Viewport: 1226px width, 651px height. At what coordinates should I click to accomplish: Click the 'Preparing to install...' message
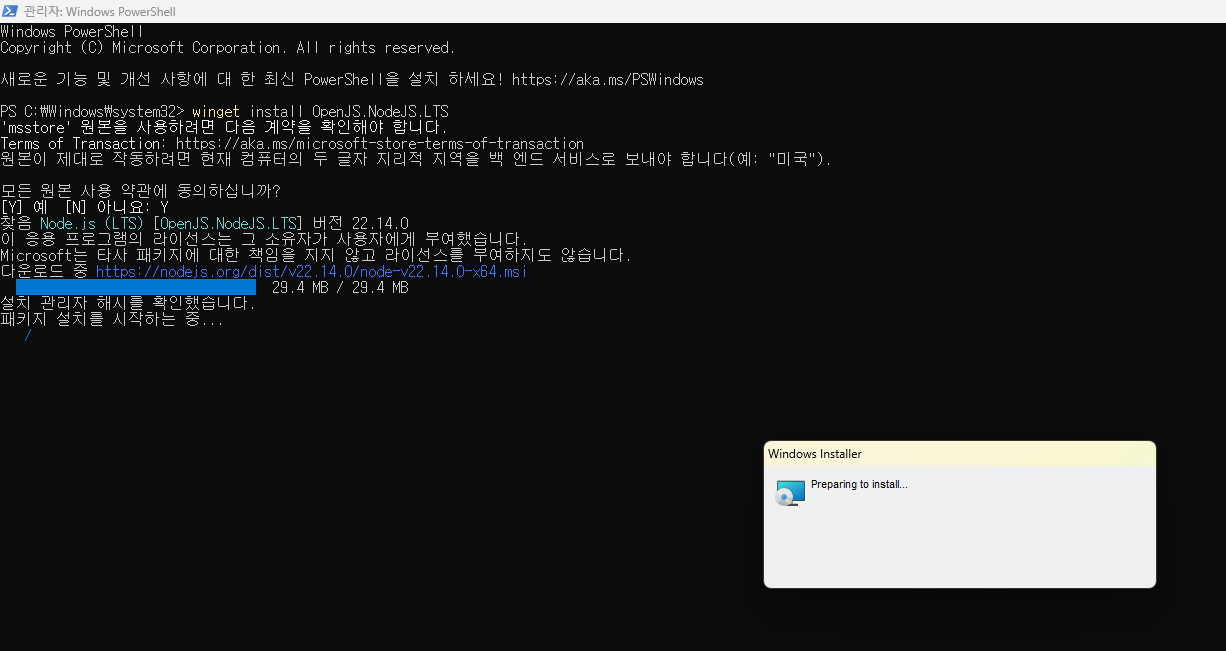tap(859, 484)
